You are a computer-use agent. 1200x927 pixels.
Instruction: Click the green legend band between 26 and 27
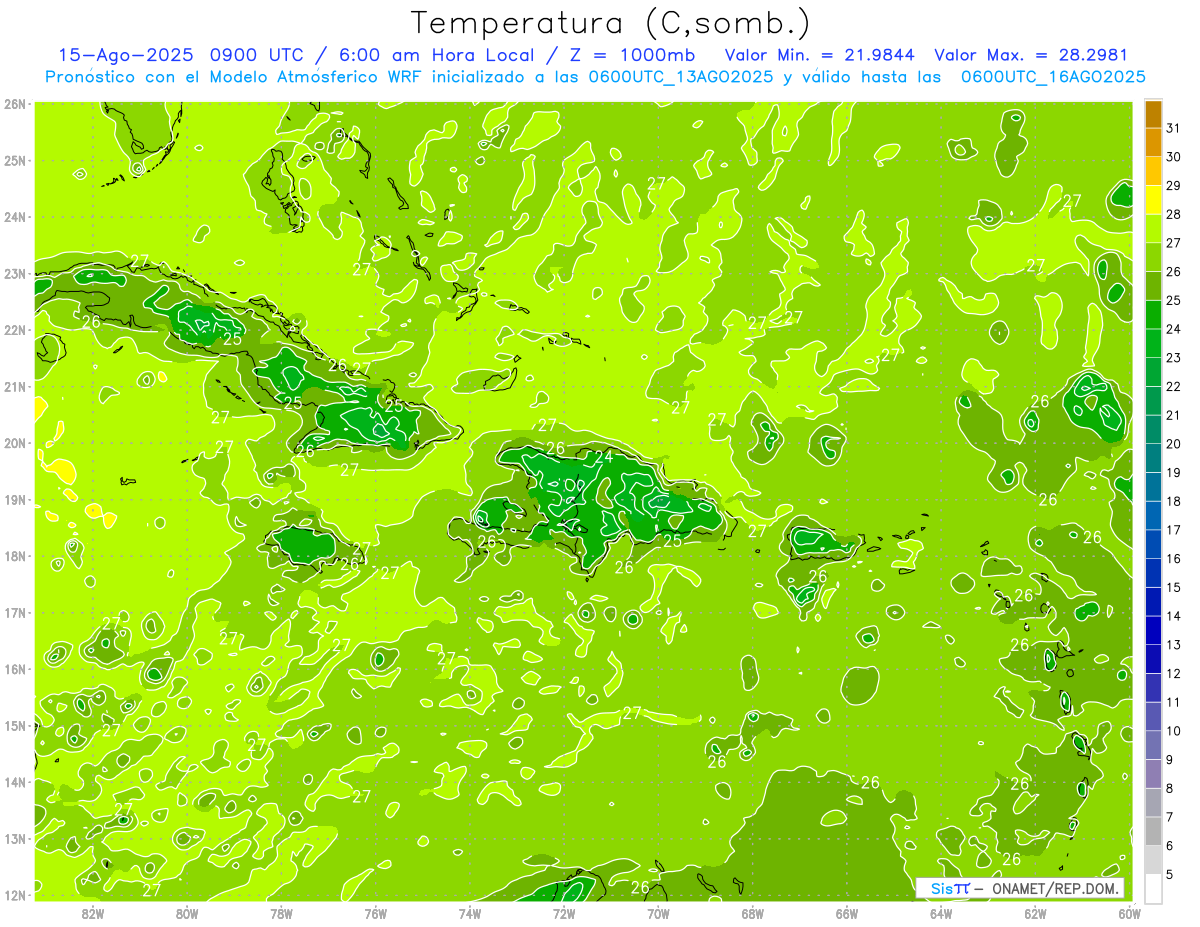coord(1153,257)
